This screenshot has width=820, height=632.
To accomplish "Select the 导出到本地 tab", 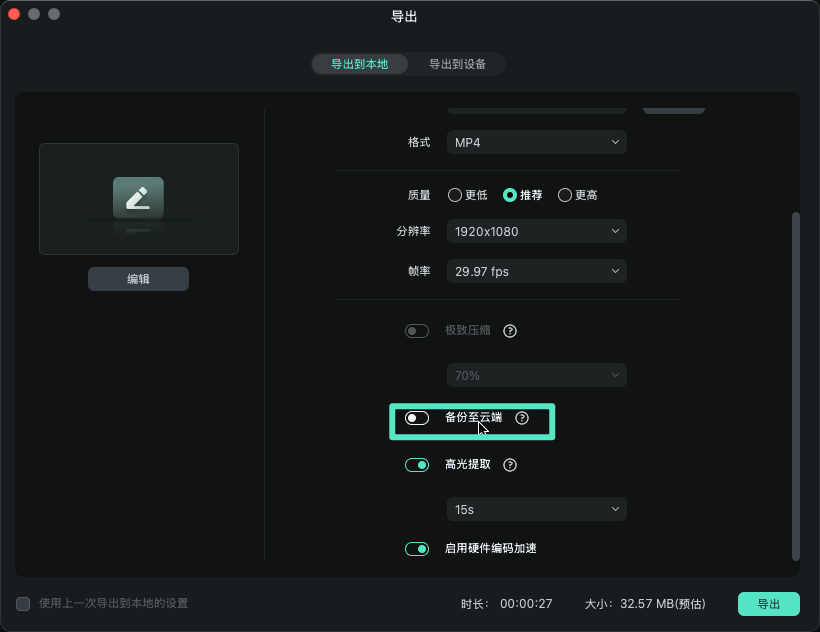I will 359,63.
